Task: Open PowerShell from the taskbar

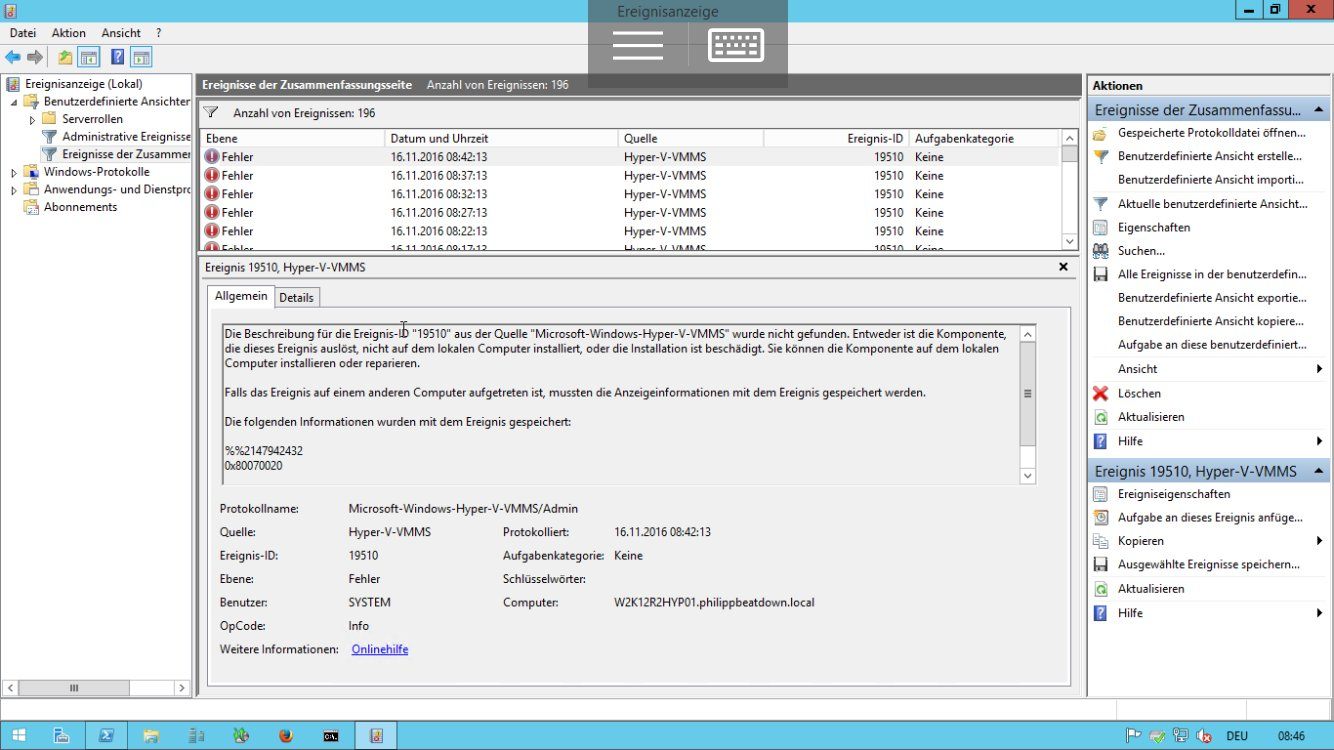Action: click(106, 736)
